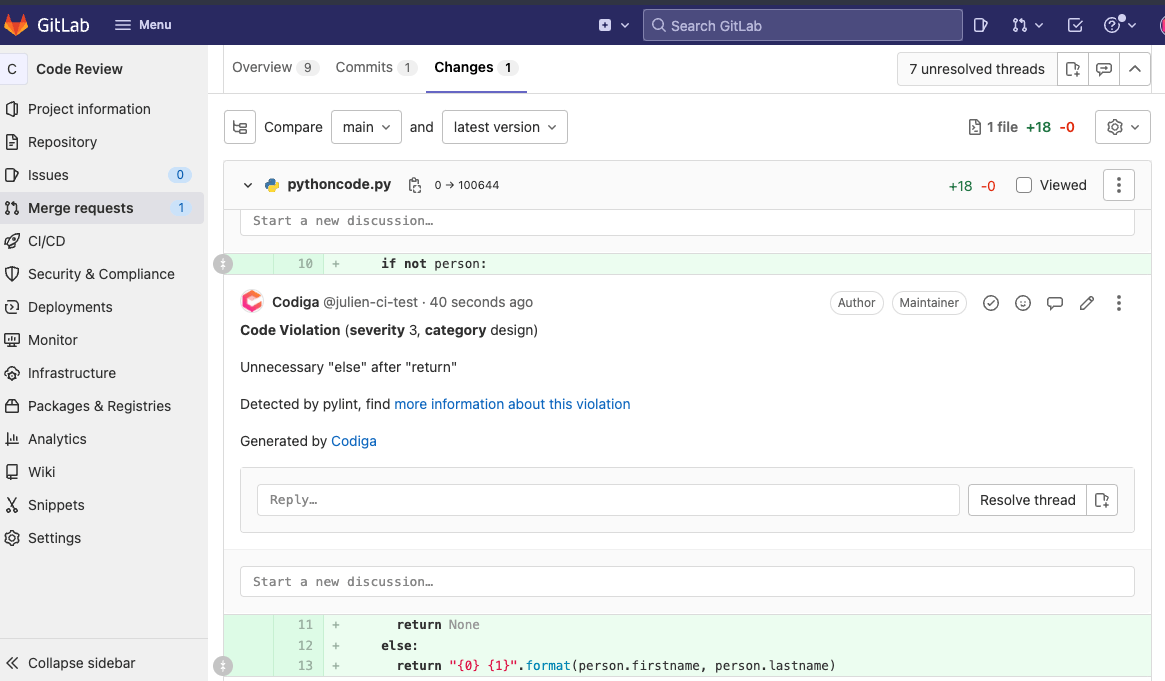Image resolution: width=1165 pixels, height=681 pixels.
Task: Click the Resolve thread button
Action: pyautogui.click(x=1026, y=499)
